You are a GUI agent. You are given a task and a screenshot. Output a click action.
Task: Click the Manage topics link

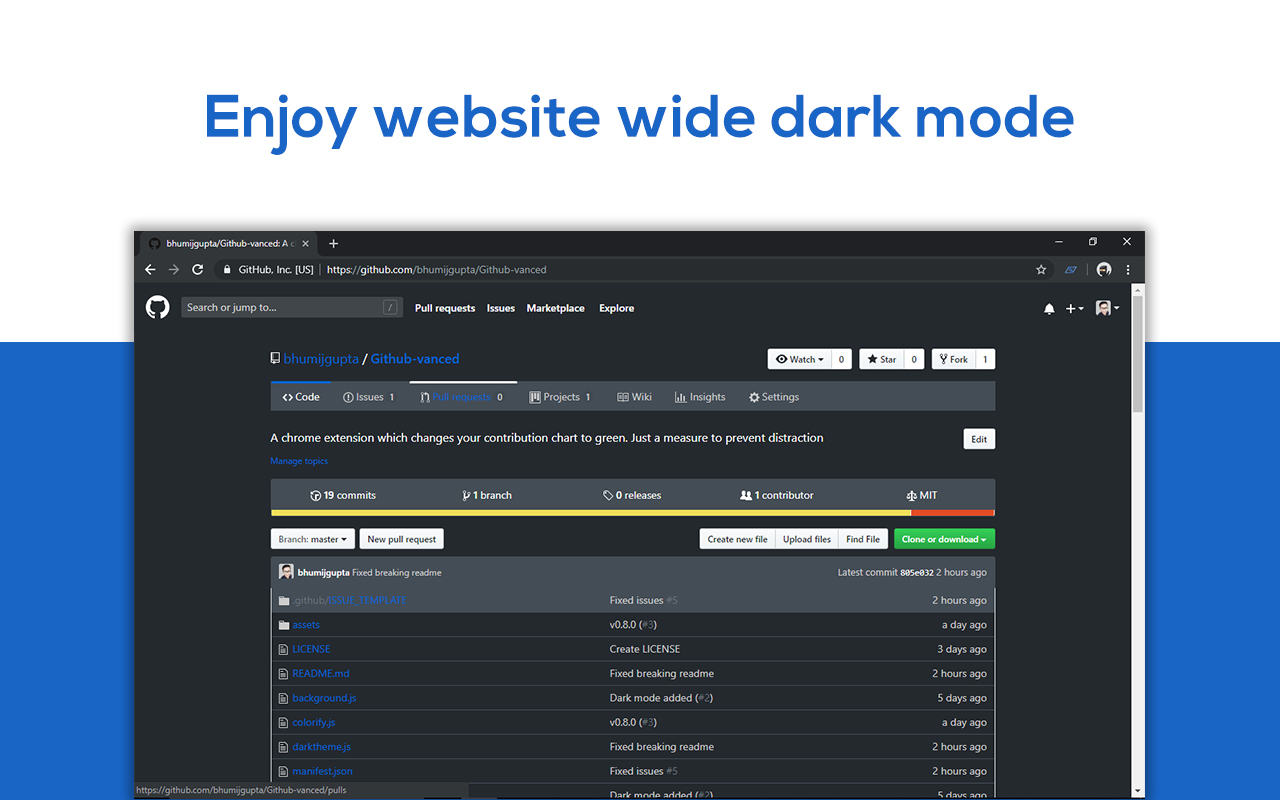point(299,461)
